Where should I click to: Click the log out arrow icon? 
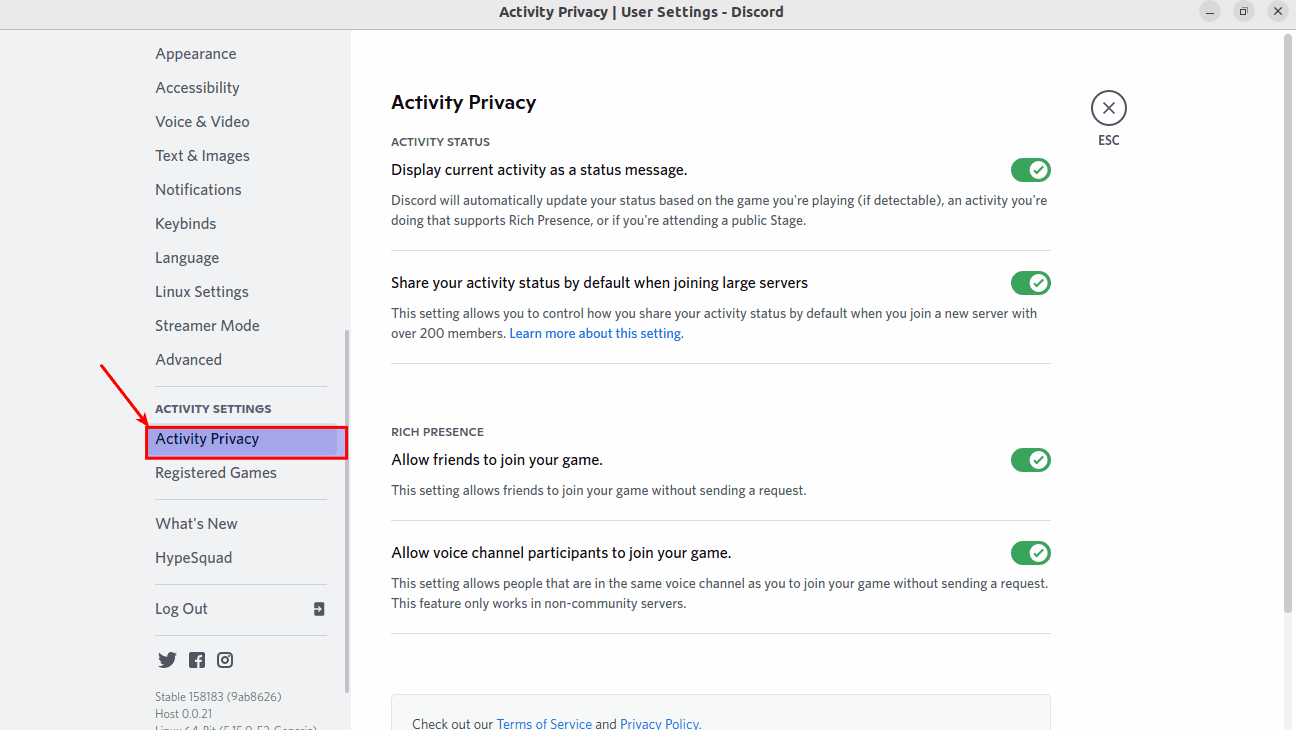tap(319, 609)
